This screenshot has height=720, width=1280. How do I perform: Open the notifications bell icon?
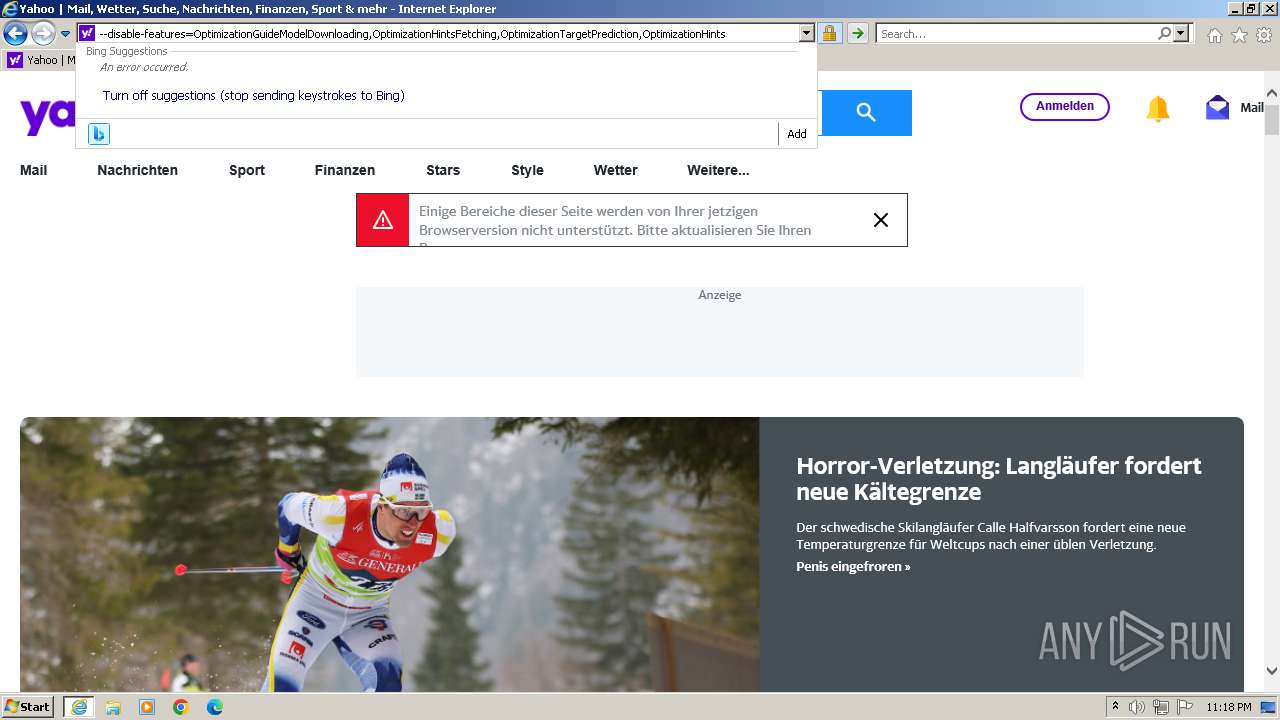coord(1157,108)
